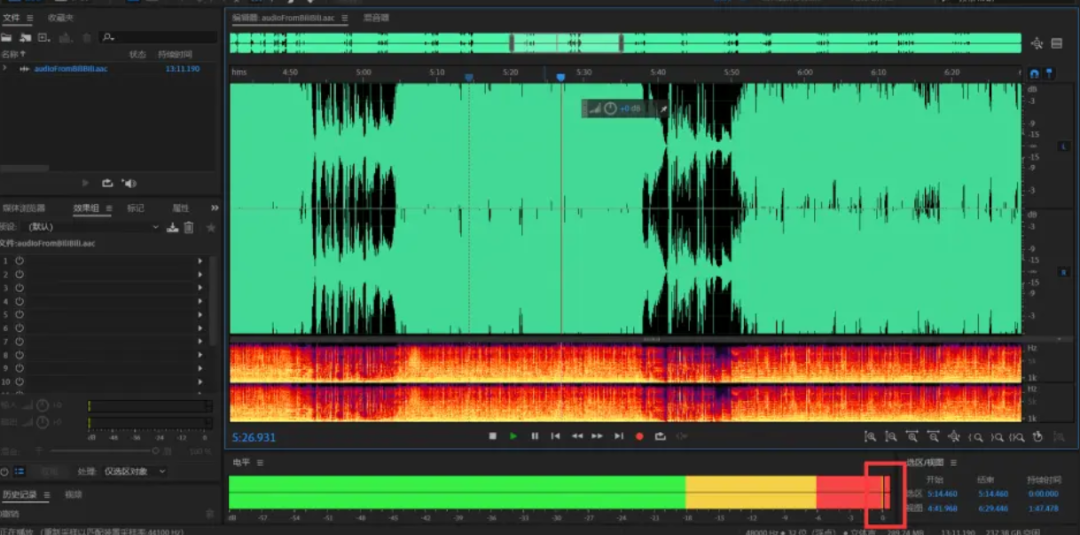1080x535 pixels.
Task: Pause playback with the Pause button
Action: [x=535, y=436]
